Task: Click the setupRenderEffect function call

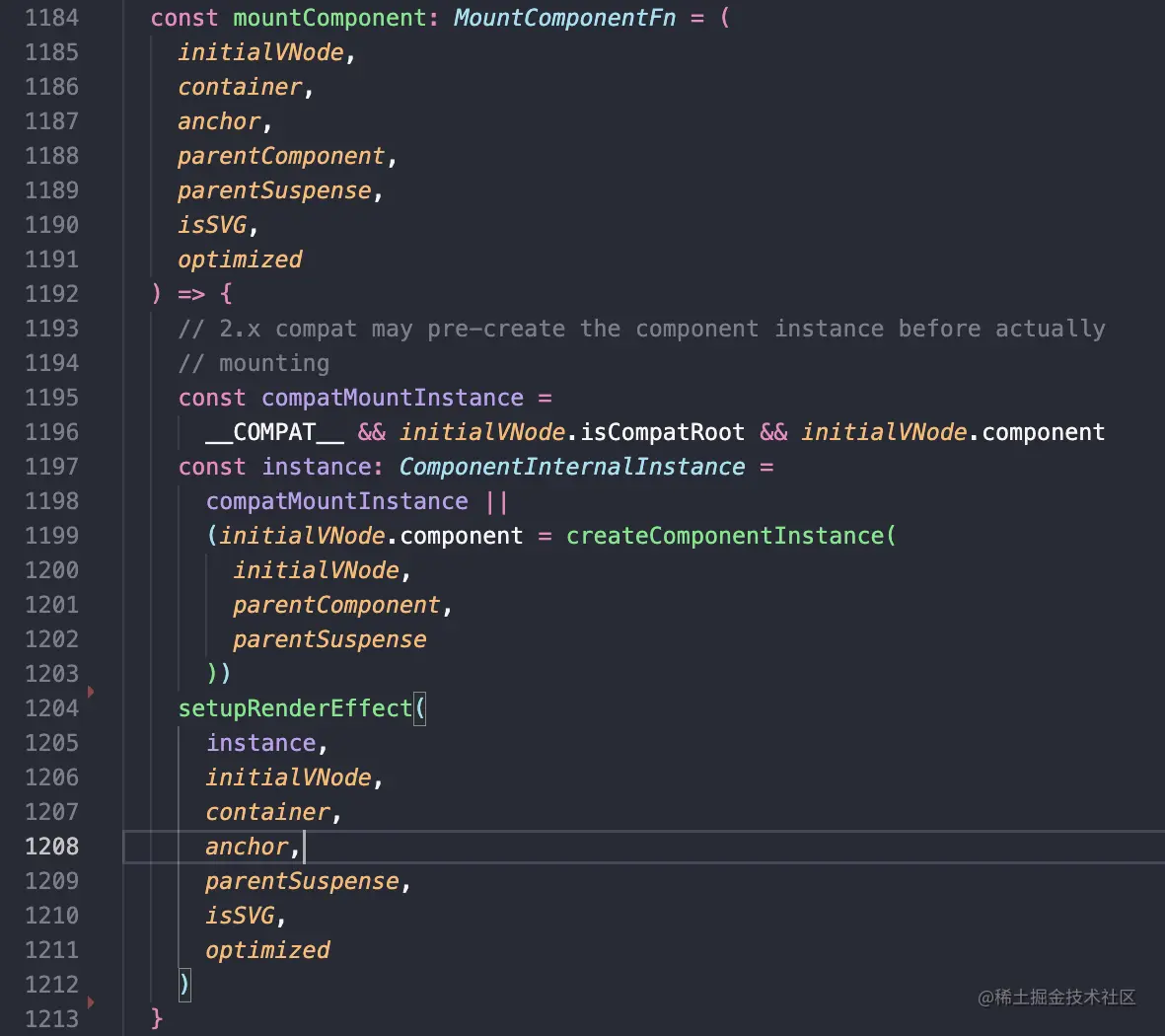Action: point(295,708)
